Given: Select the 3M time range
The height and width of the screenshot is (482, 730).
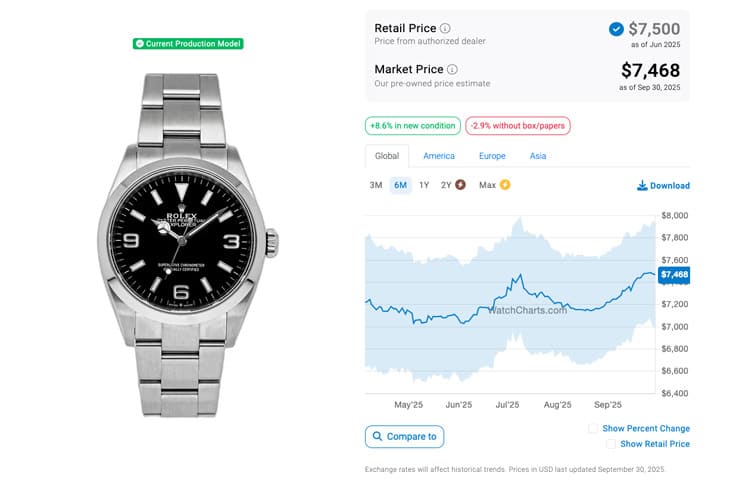Looking at the screenshot, I should tap(376, 185).
